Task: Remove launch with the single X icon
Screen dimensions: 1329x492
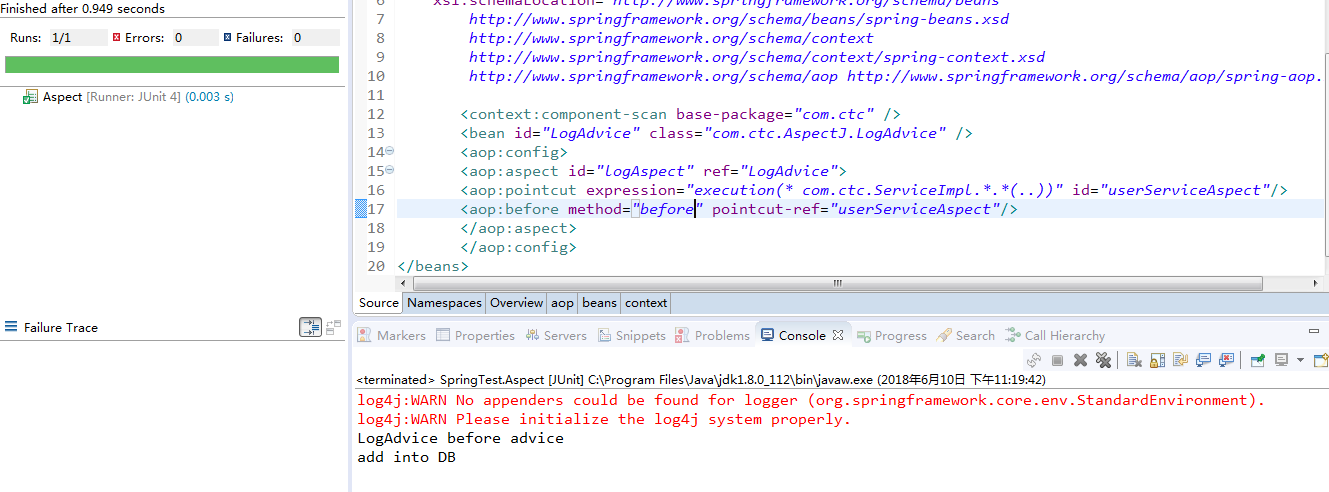Action: (x=1080, y=360)
